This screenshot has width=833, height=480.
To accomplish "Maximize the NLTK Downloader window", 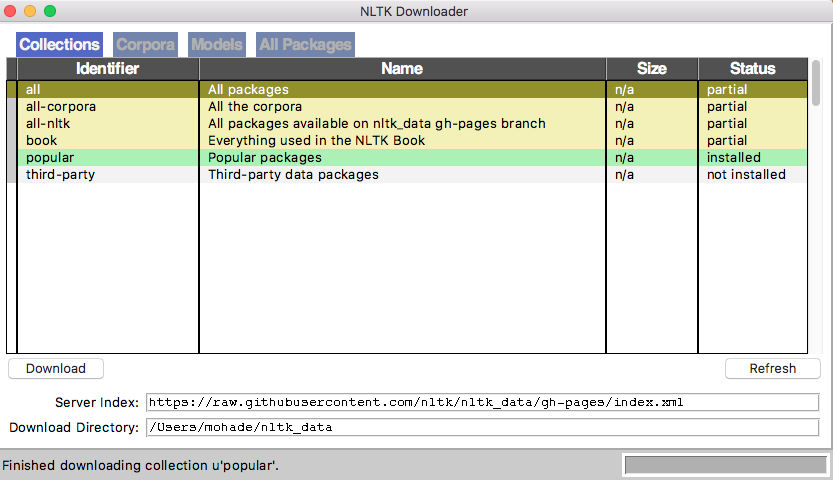I will coord(50,11).
